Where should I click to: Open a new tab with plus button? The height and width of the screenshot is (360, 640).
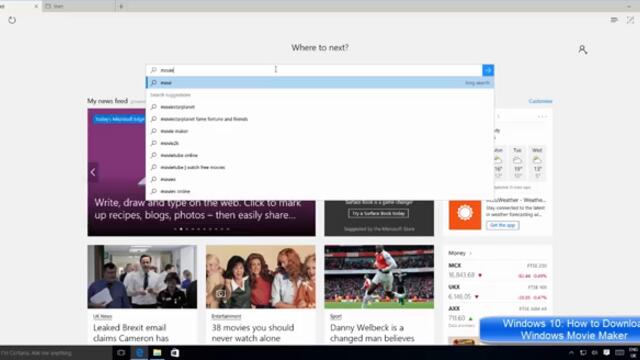[x=121, y=6]
